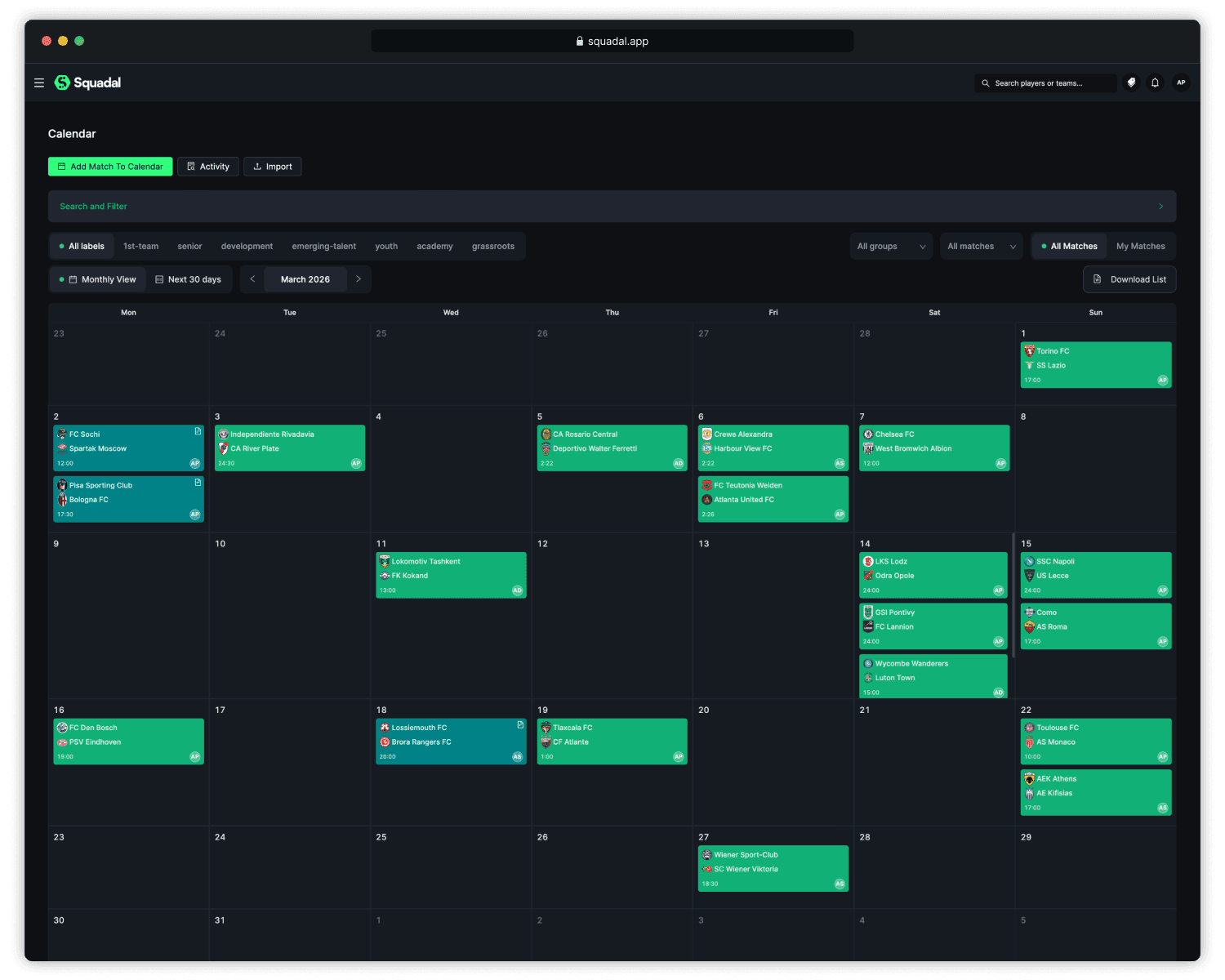This screenshot has height=980, width=1225.
Task: Click PSV Eindhoven club crest
Action: coord(62,742)
